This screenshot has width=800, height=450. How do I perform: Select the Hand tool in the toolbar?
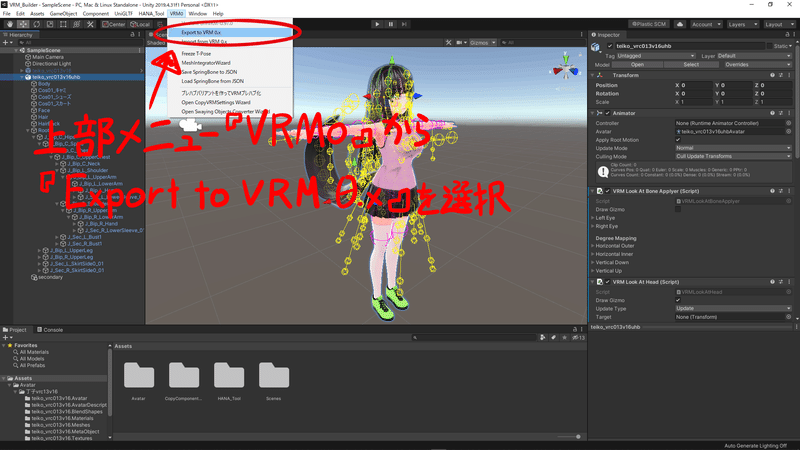pos(10,24)
